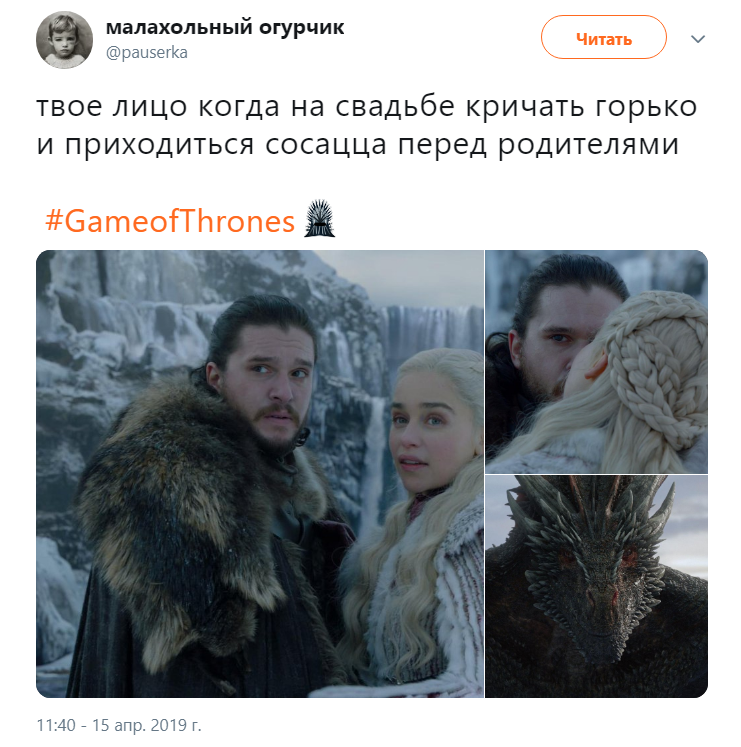
Task: Click the Читать follow button
Action: pyautogui.click(x=603, y=38)
